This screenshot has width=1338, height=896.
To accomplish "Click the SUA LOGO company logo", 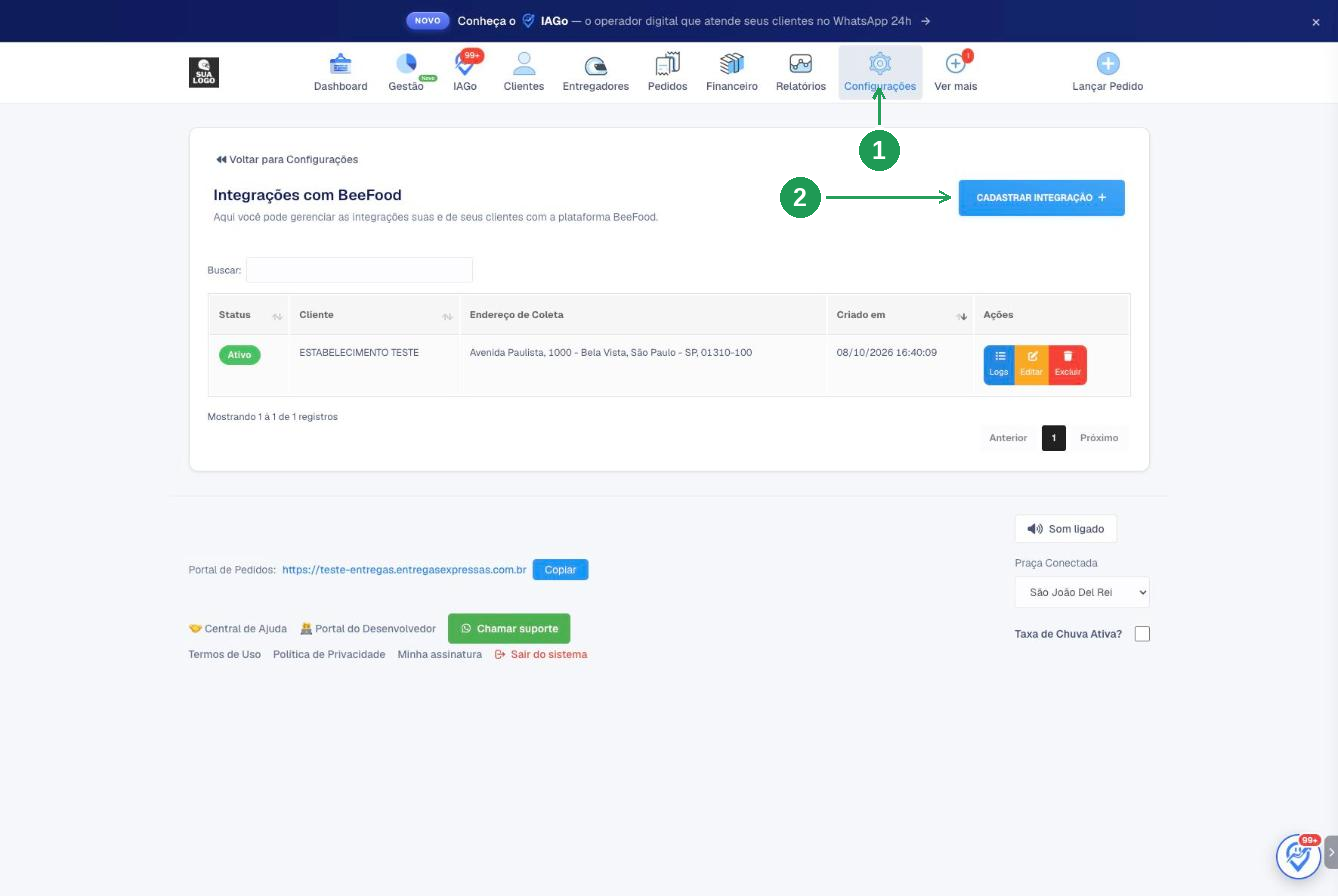I will (x=204, y=72).
